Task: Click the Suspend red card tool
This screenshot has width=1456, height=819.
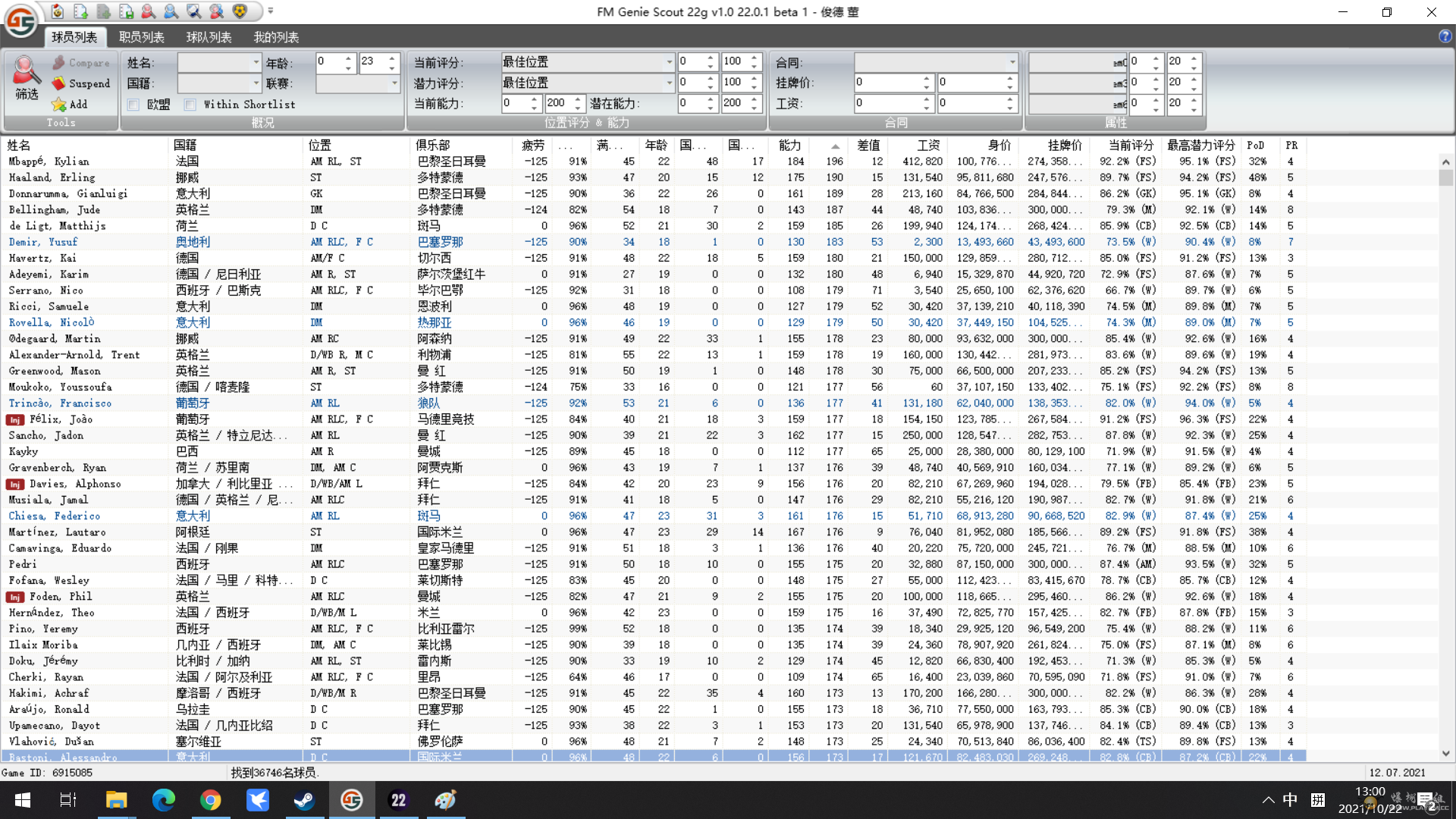Action: coord(81,83)
